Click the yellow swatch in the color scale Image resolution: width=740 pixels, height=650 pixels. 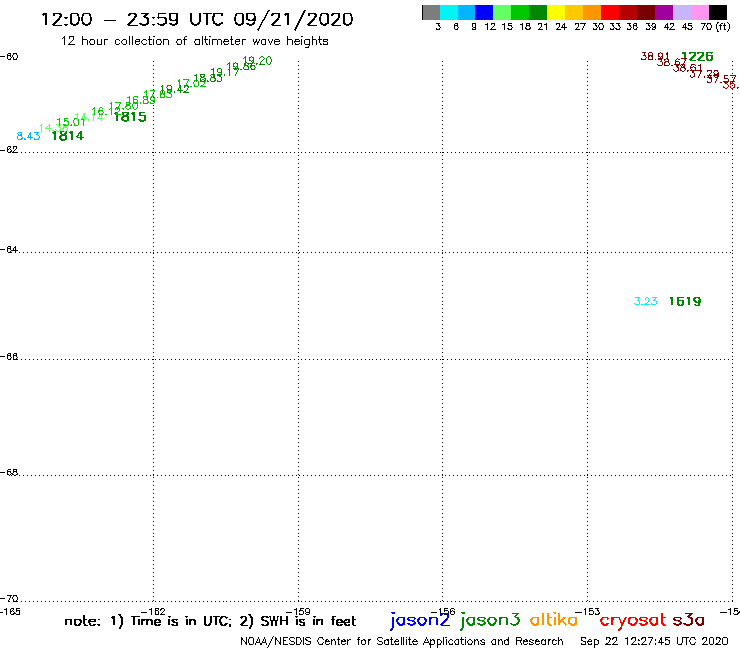[x=556, y=12]
